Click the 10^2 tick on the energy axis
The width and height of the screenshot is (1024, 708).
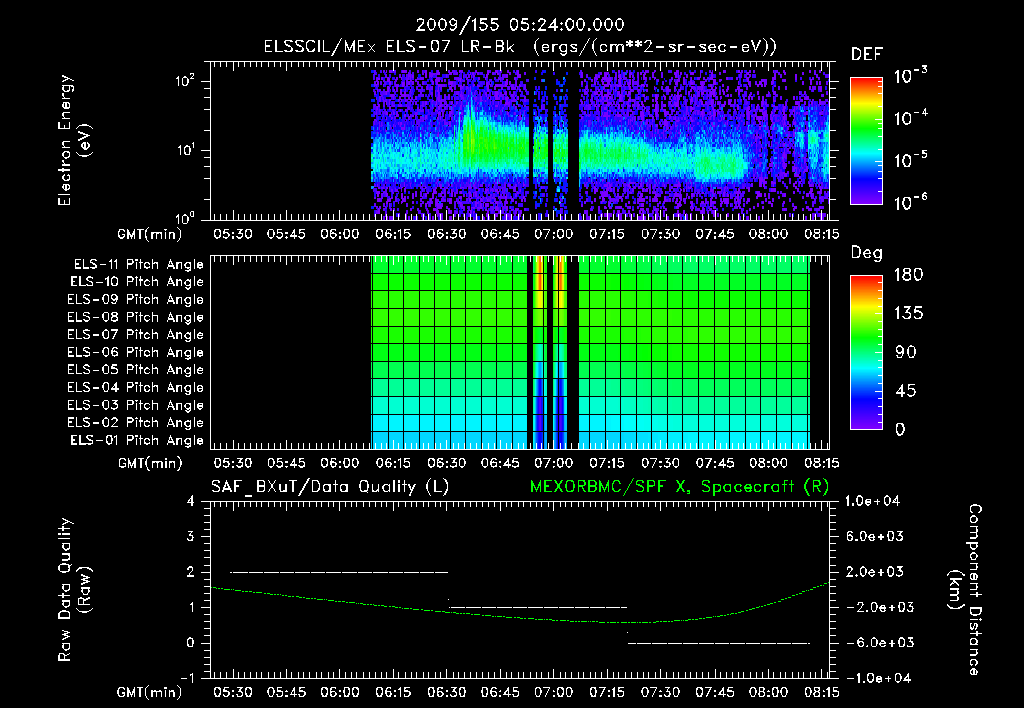coord(185,81)
